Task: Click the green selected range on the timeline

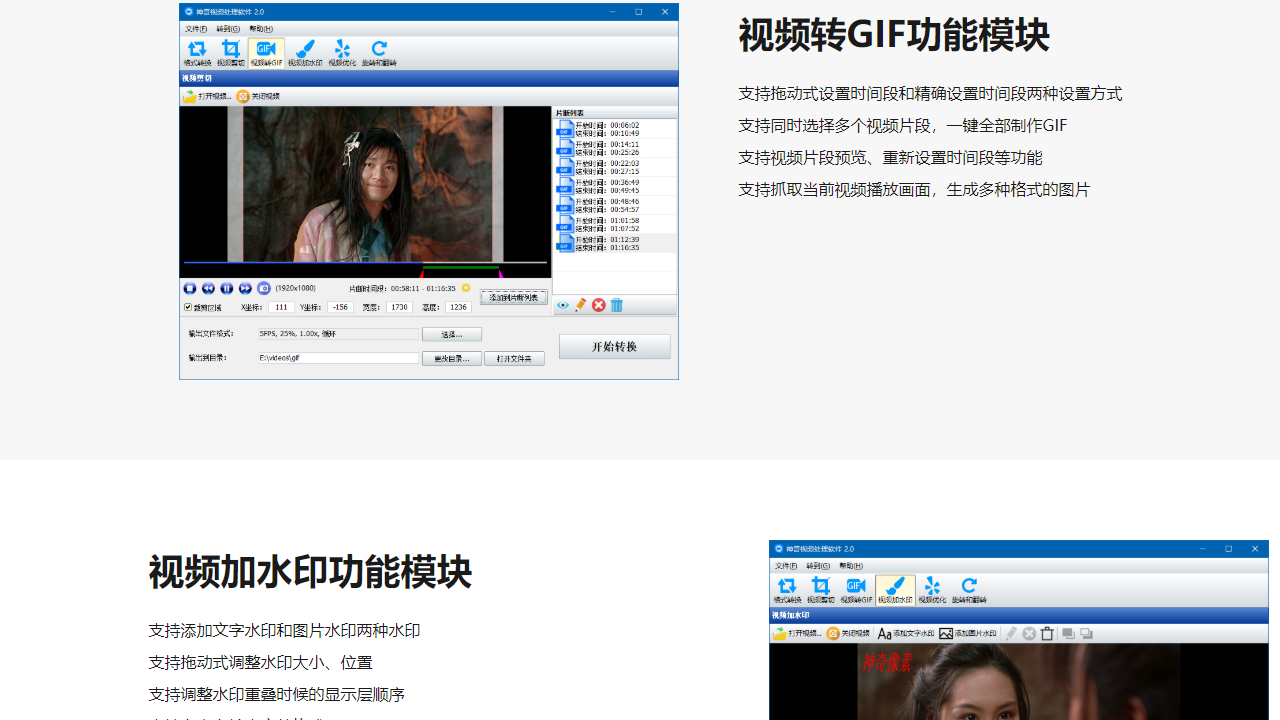Action: pos(460,267)
